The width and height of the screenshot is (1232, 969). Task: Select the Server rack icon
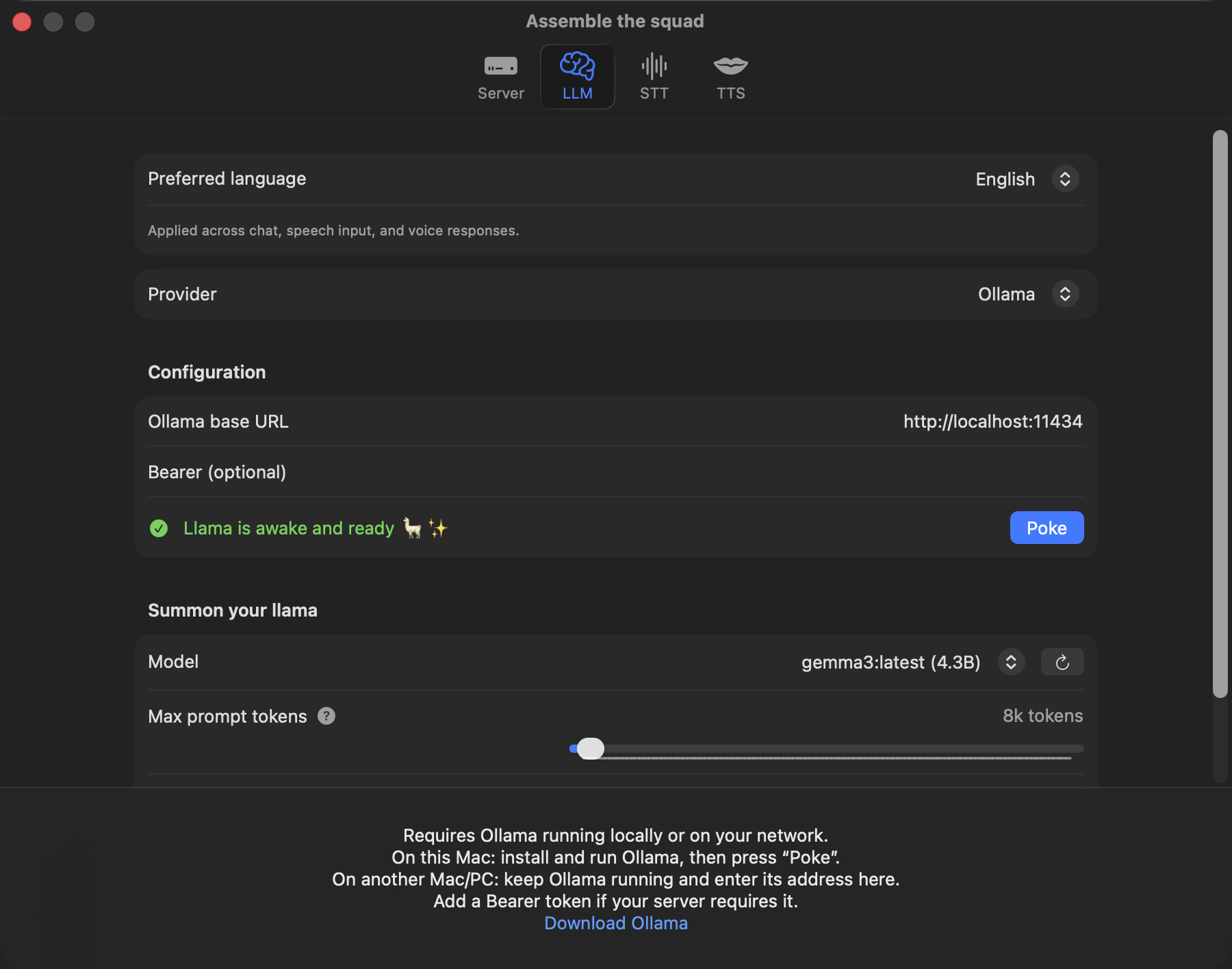500,67
